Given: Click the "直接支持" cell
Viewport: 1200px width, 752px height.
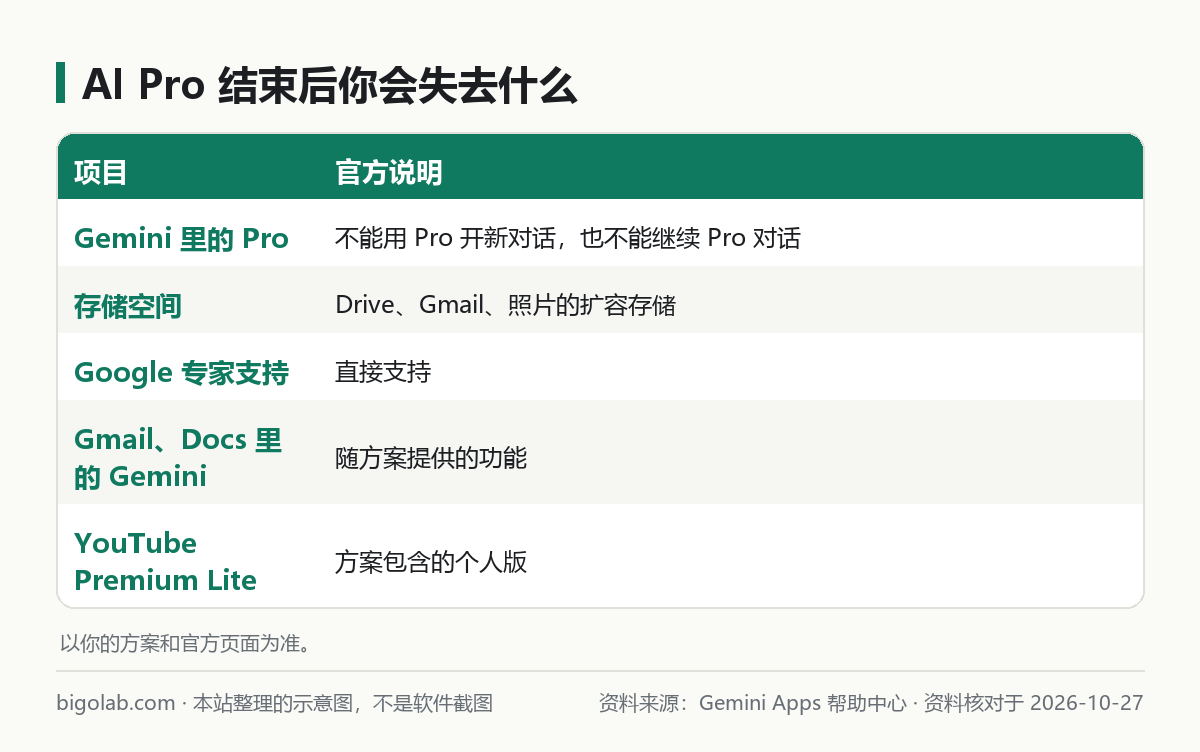Looking at the screenshot, I should (383, 373).
